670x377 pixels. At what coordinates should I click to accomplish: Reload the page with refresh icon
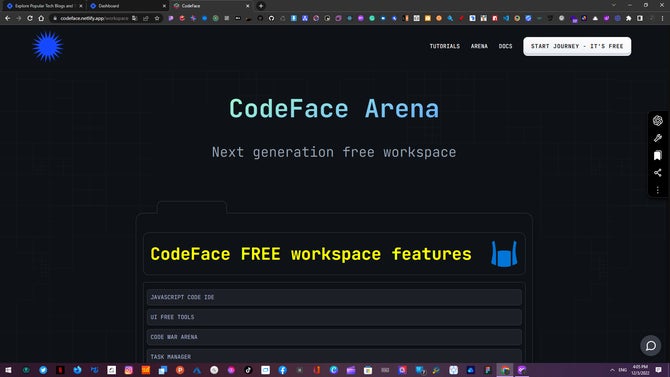tap(30, 18)
